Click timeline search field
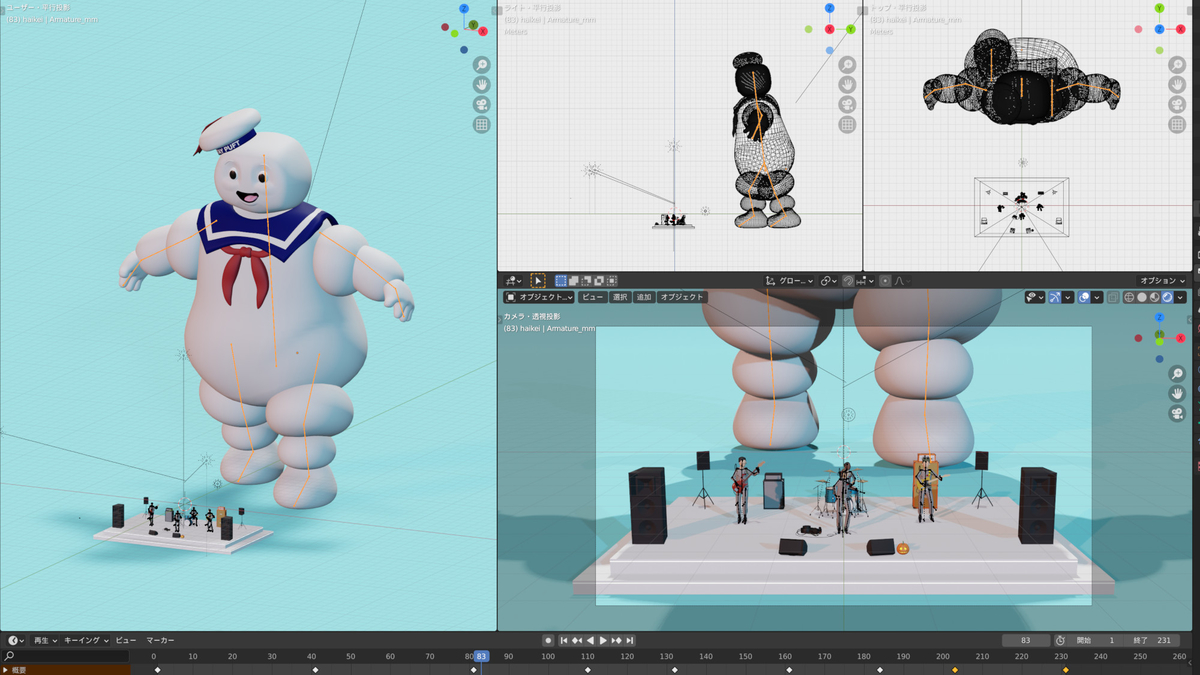This screenshot has width=1200, height=675. tap(65, 656)
